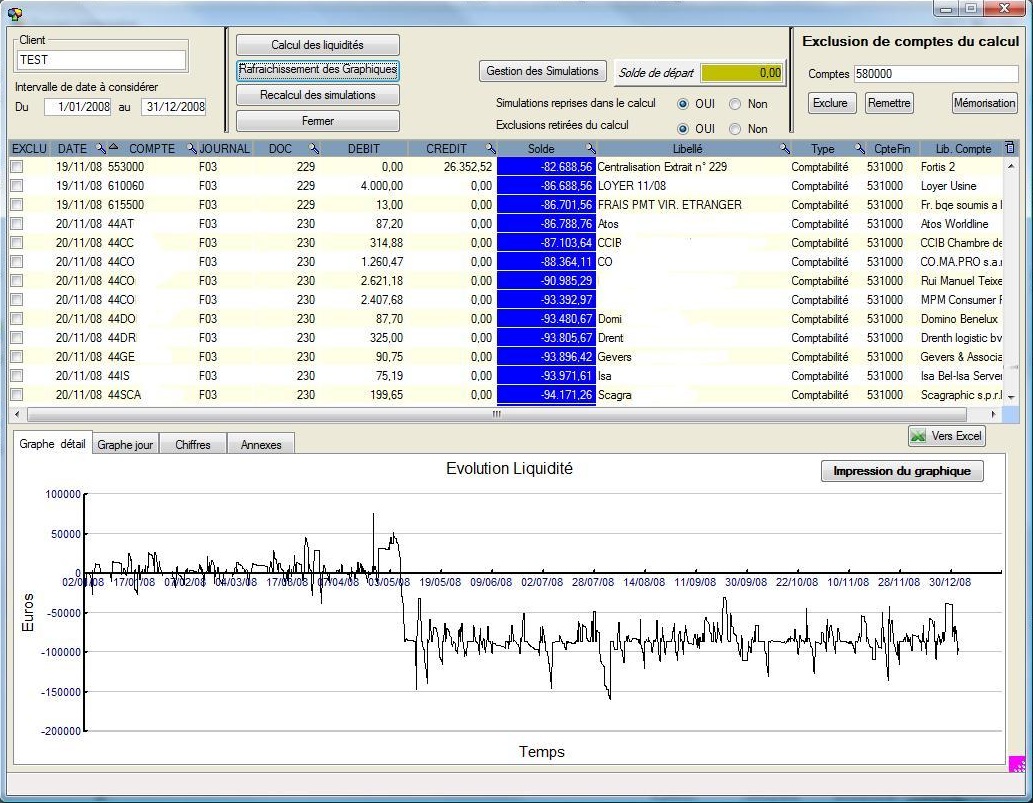The image size is (1033, 803).
Task: Click Recalcul des simulations button
Action: click(x=318, y=95)
